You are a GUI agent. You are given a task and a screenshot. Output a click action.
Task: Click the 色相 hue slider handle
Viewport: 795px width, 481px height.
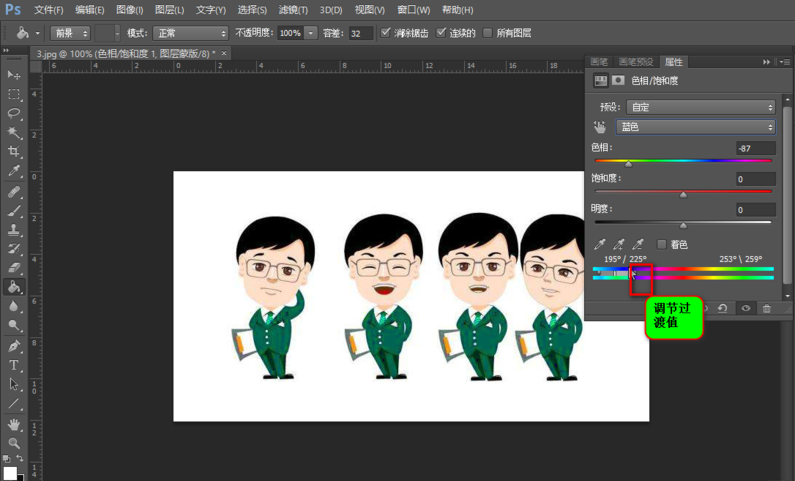click(628, 163)
